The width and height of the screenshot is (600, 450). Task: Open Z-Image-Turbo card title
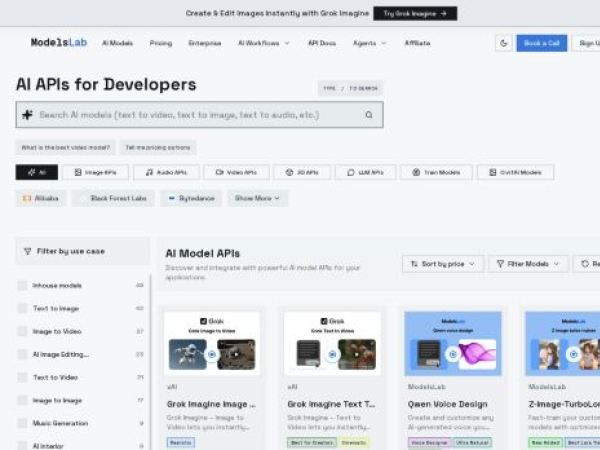coord(564,404)
